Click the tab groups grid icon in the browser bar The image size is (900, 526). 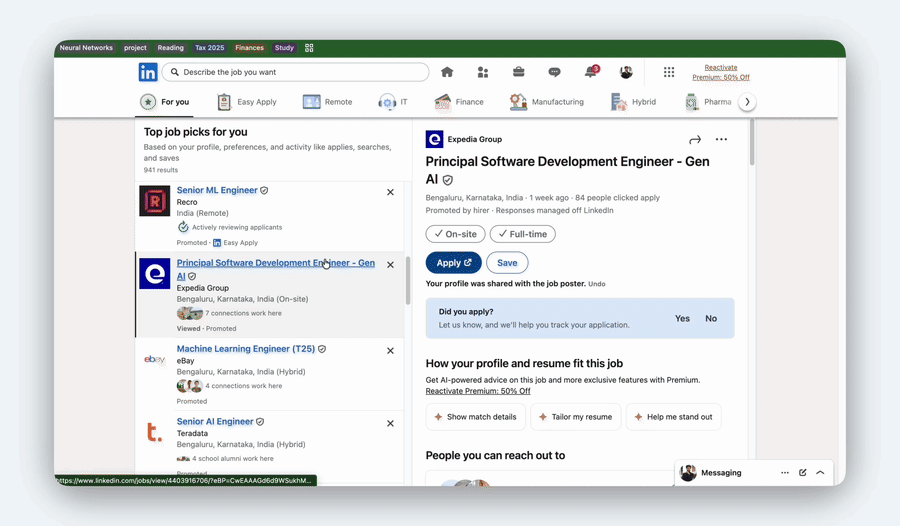tap(309, 48)
